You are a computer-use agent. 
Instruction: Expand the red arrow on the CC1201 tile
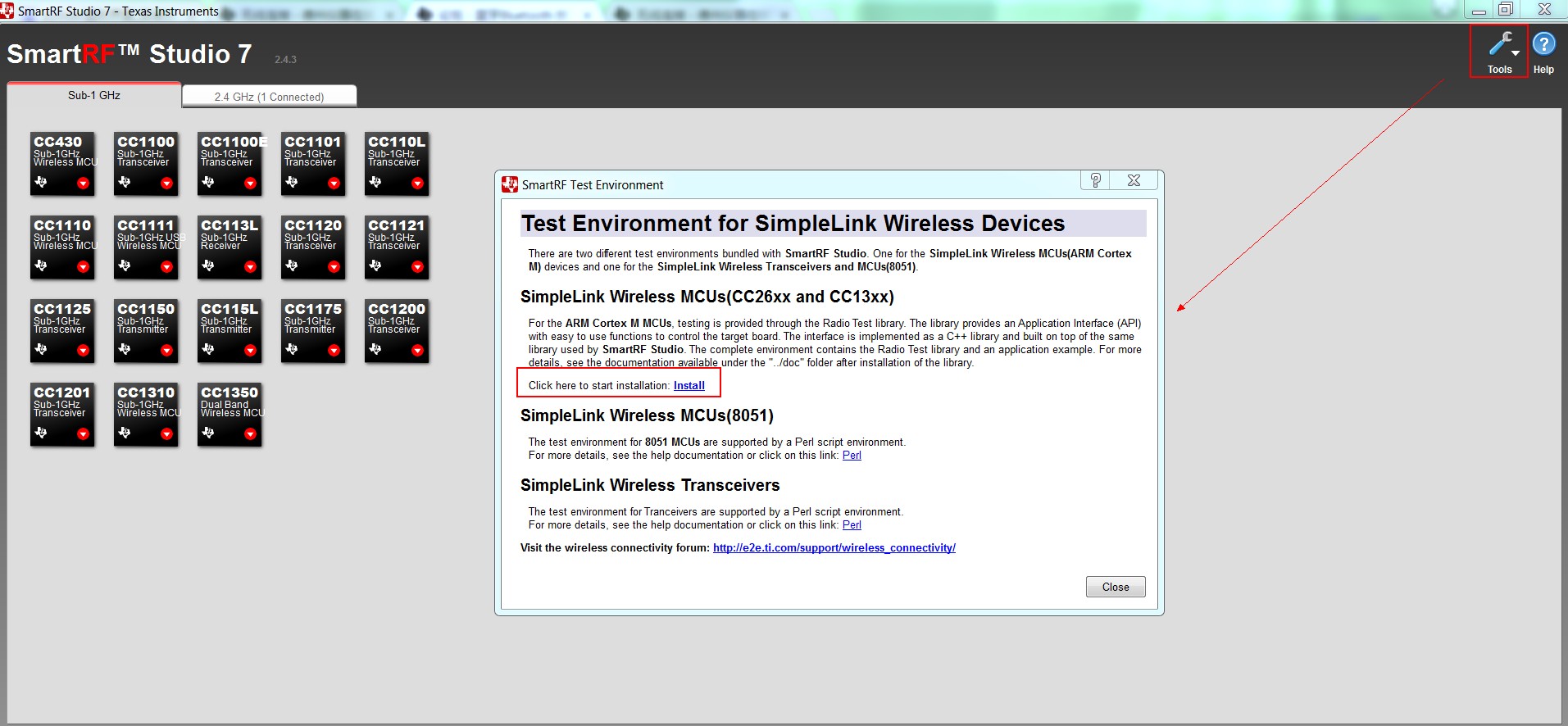(x=83, y=434)
